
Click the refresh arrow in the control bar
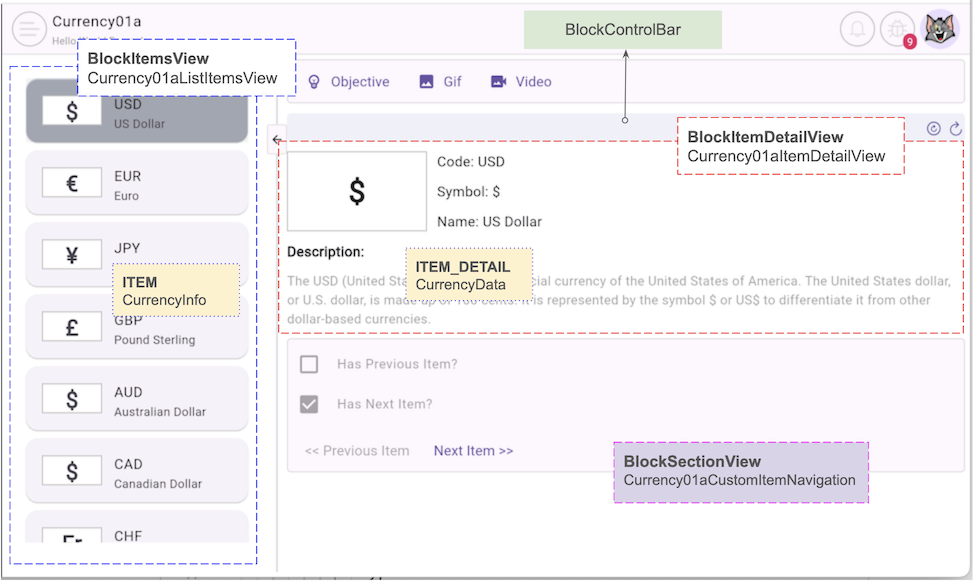[x=955, y=129]
